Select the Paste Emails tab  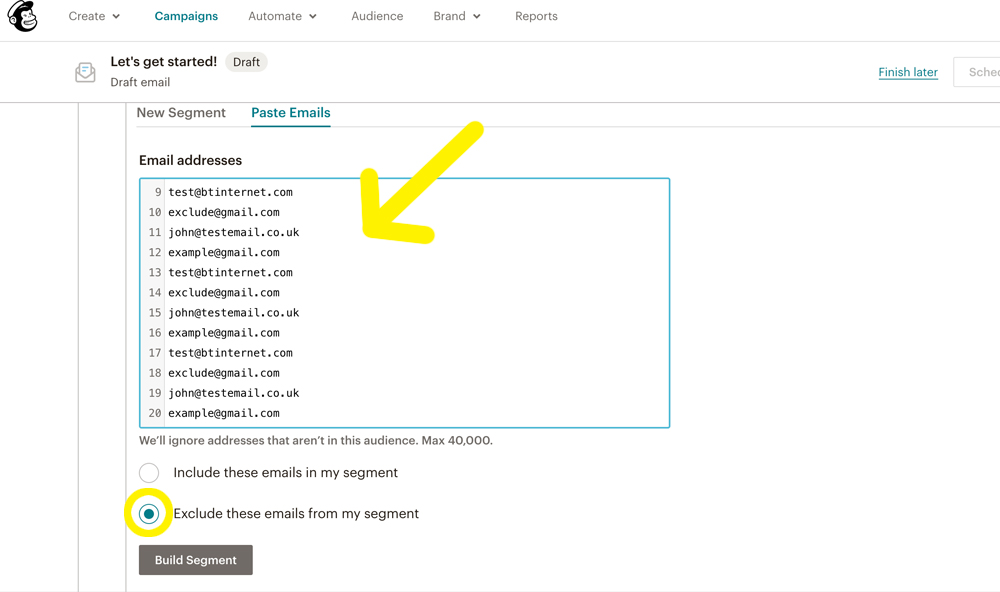[291, 113]
